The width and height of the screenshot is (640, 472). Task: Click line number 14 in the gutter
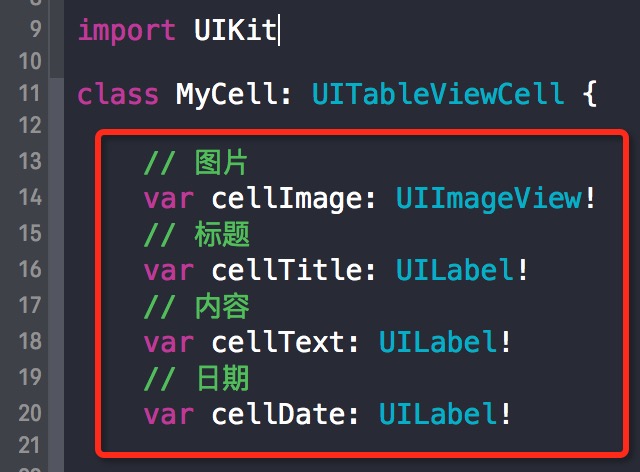30,197
